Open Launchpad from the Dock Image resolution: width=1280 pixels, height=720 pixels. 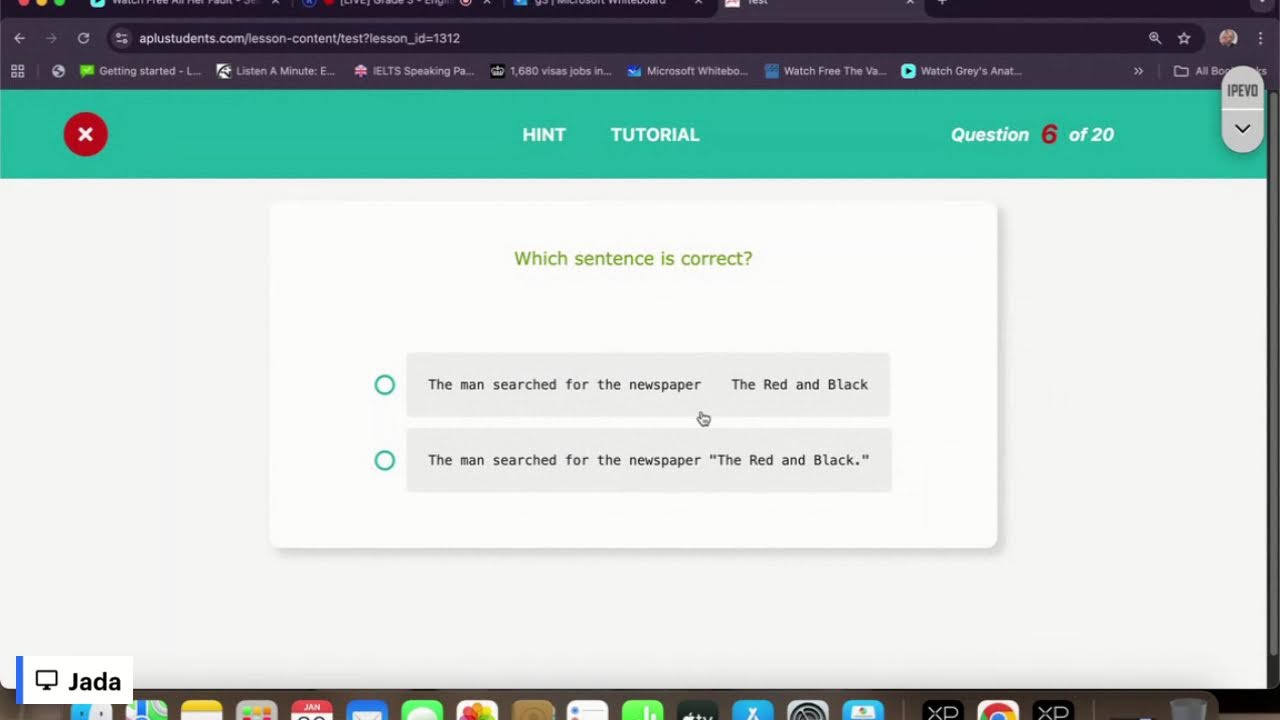[257, 711]
